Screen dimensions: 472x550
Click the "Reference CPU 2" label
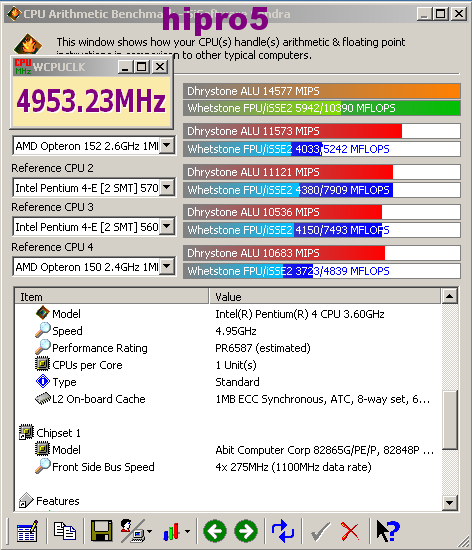(x=53, y=168)
